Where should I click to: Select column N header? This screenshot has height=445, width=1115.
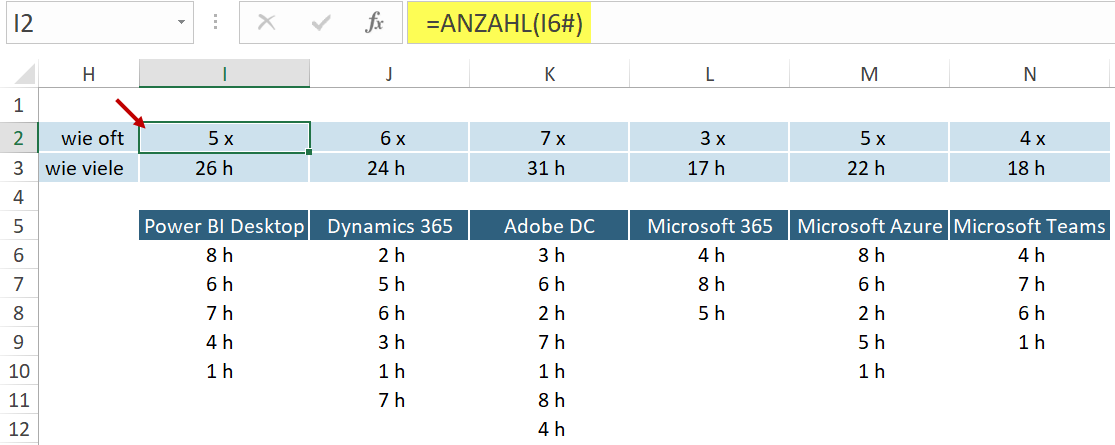pyautogui.click(x=1031, y=73)
